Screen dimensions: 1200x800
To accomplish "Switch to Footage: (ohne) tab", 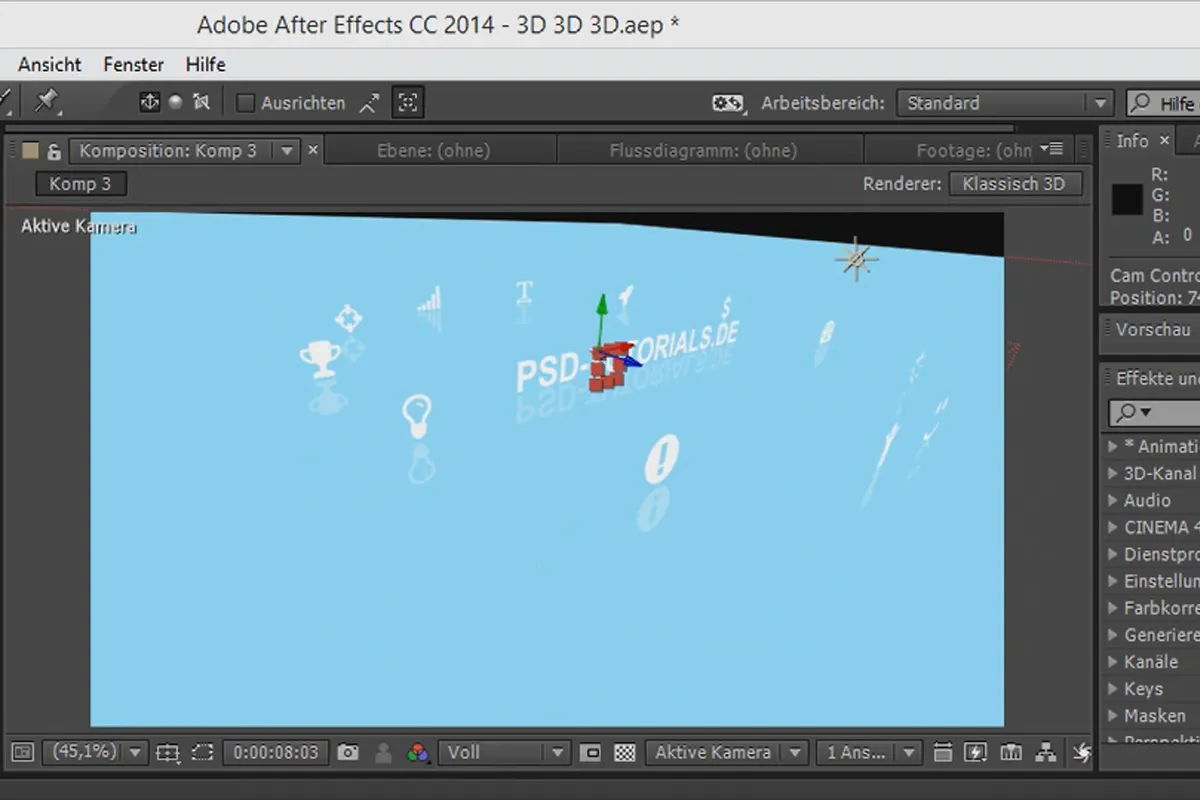I will [974, 151].
